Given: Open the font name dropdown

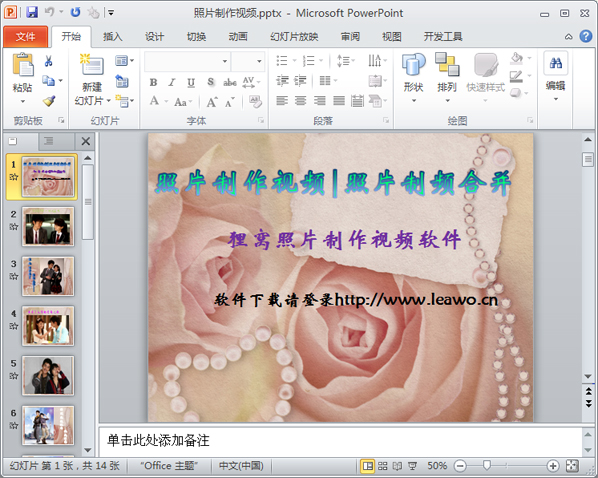Looking at the screenshot, I should click(x=225, y=61).
